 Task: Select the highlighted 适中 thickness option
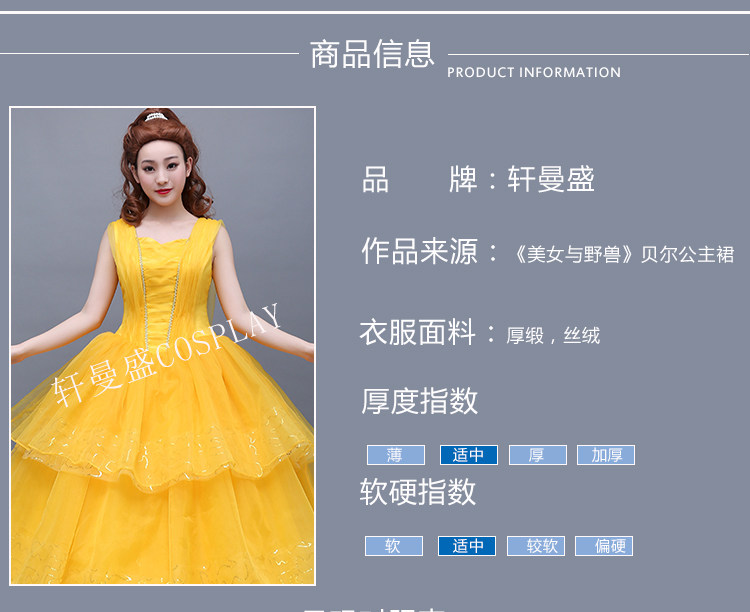click(x=468, y=455)
